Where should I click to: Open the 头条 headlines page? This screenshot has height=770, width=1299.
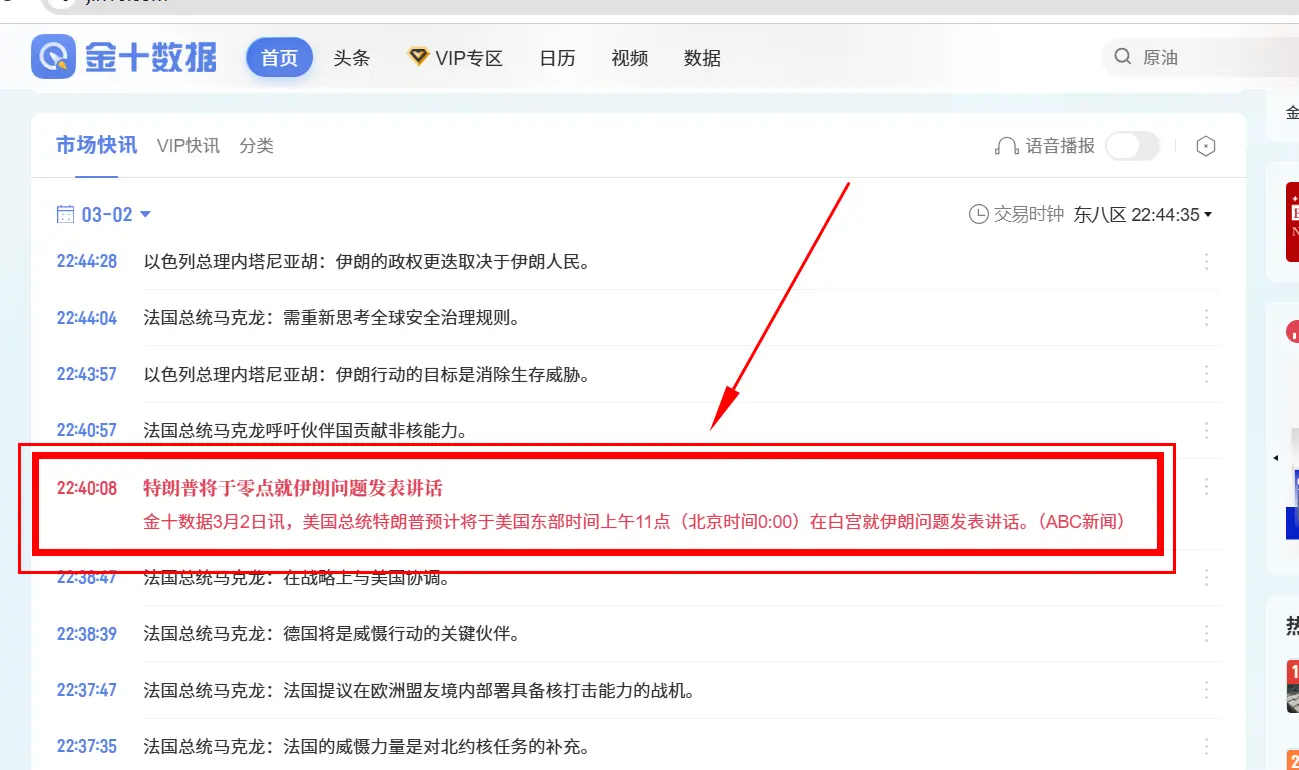click(x=352, y=58)
